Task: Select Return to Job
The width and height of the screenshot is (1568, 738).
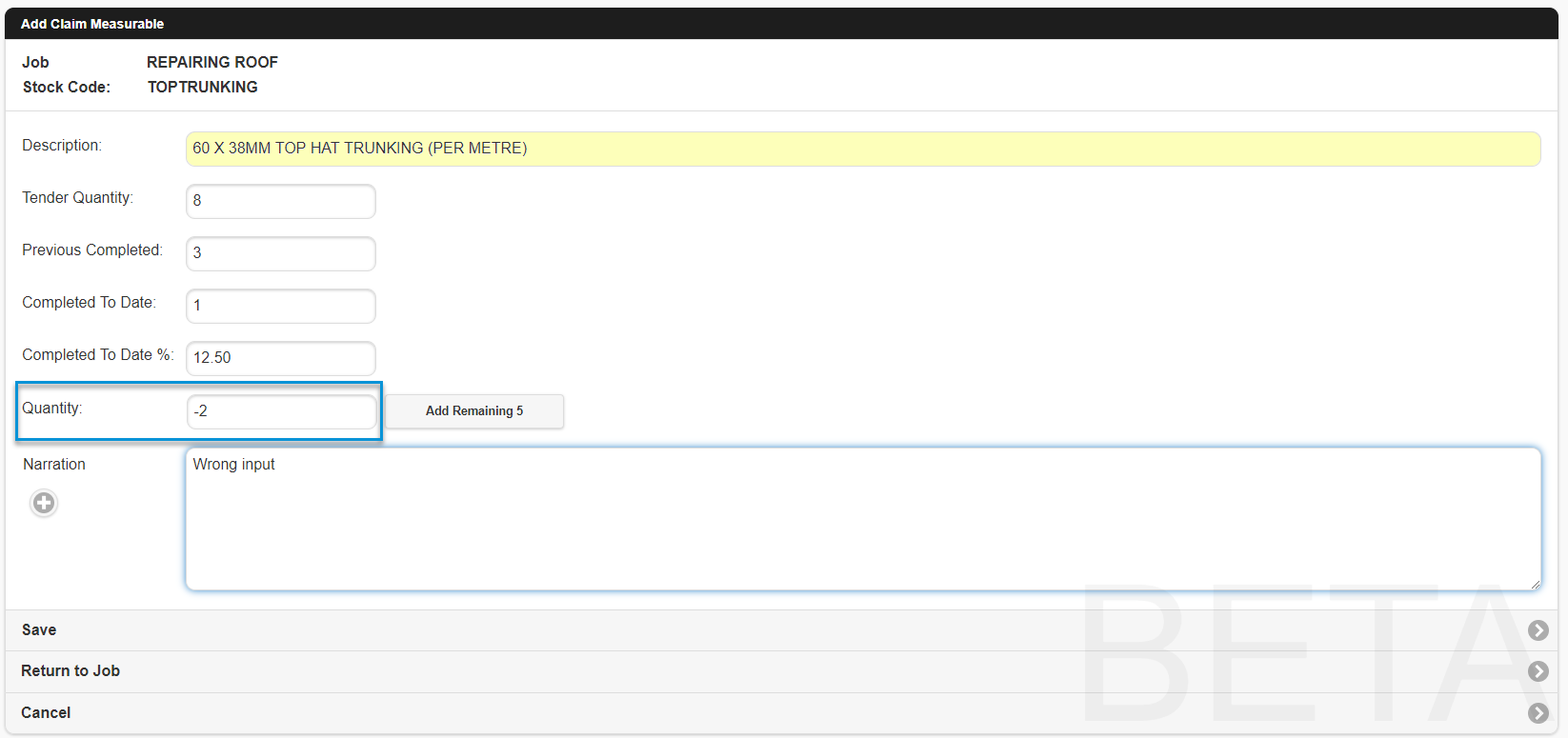Action: pos(781,671)
